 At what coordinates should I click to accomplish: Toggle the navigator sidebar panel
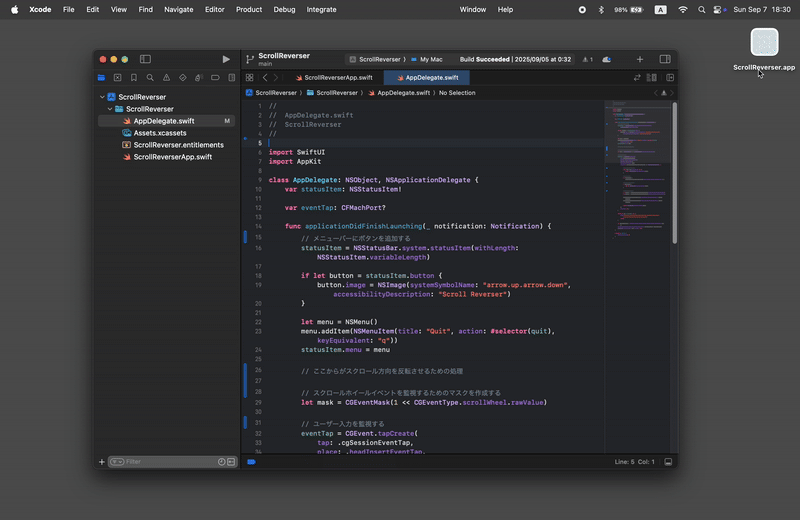145,59
